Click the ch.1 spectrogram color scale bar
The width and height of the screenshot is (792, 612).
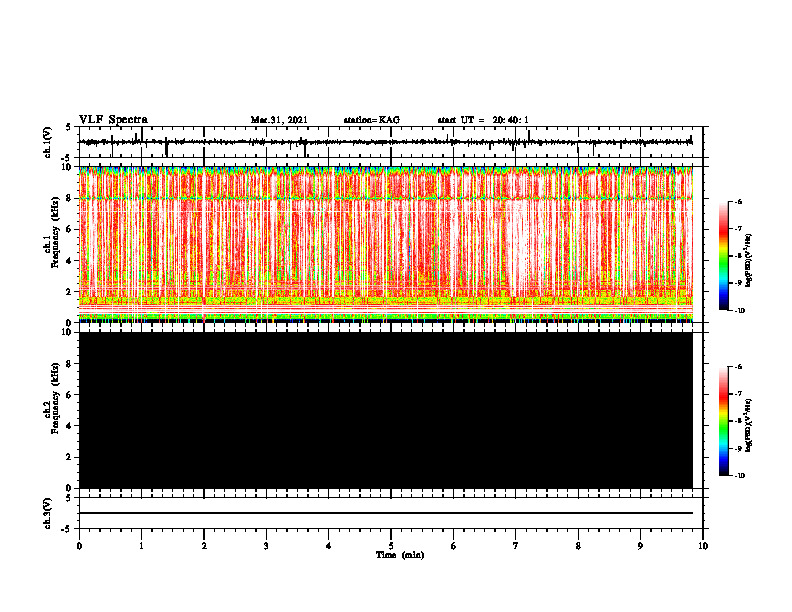[x=724, y=256]
